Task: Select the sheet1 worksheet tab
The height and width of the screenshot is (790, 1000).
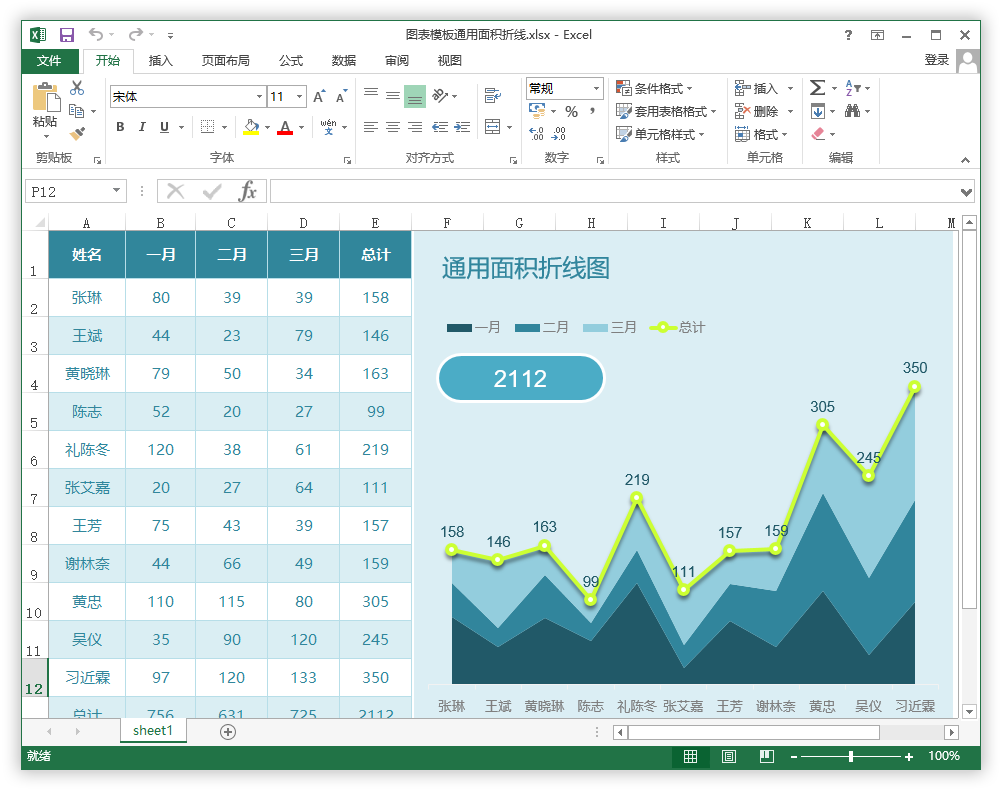Action: (153, 731)
